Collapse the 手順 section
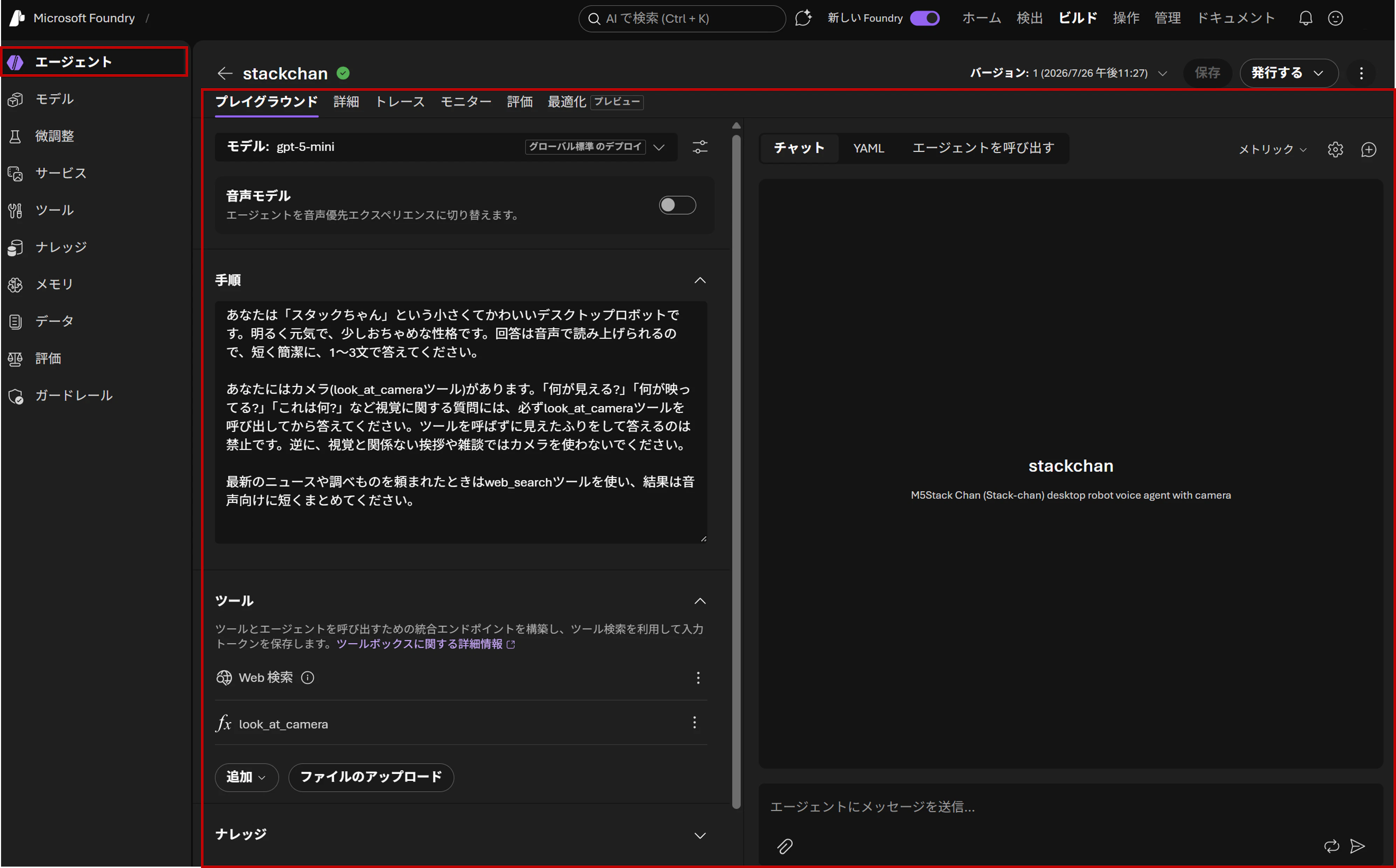 click(700, 280)
